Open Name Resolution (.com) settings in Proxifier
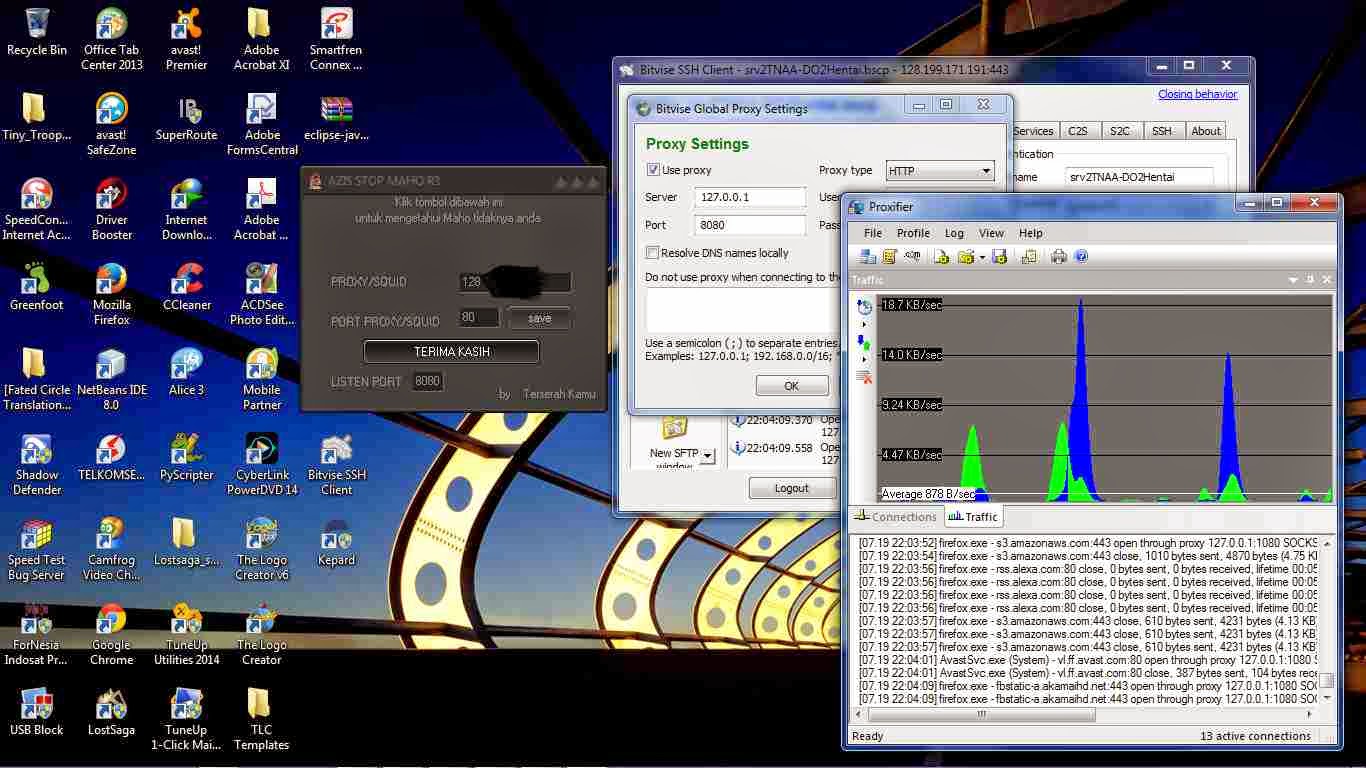The image size is (1366, 768). [x=912, y=257]
